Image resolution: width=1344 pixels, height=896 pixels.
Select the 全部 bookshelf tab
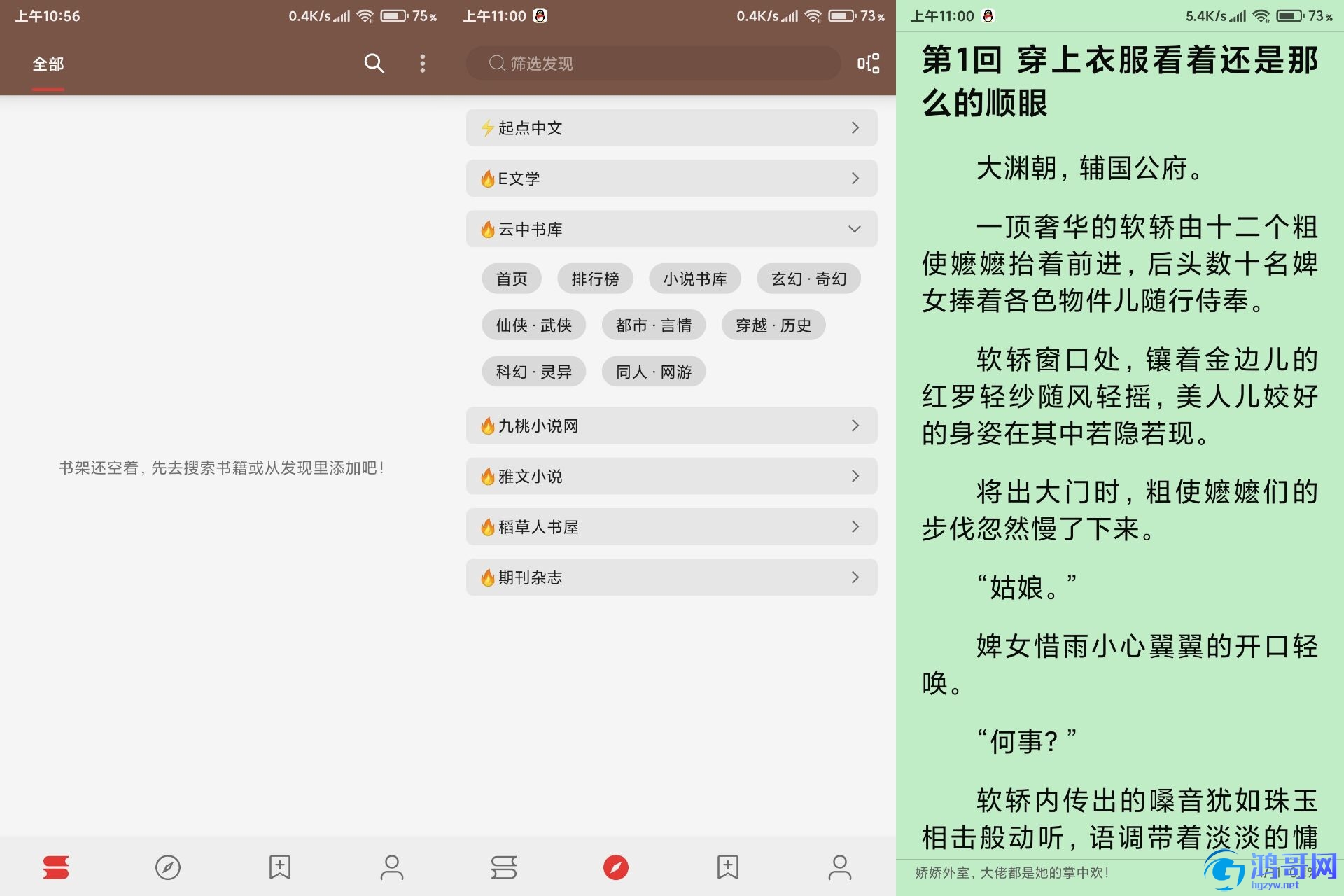pyautogui.click(x=48, y=64)
